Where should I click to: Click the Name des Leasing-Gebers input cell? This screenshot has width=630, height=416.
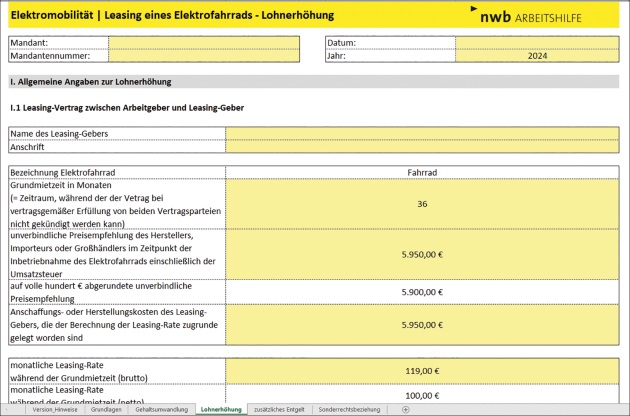click(x=421, y=133)
